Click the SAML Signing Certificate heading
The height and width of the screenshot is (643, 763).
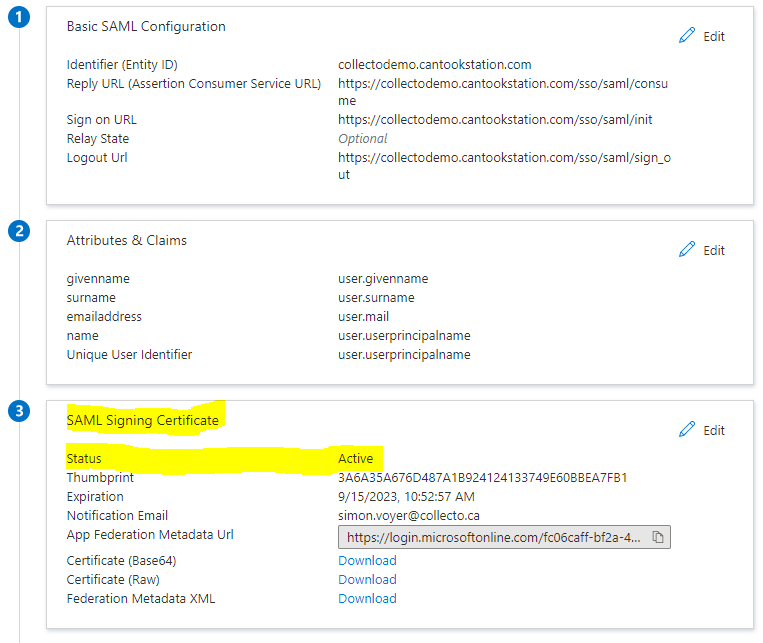click(x=143, y=420)
